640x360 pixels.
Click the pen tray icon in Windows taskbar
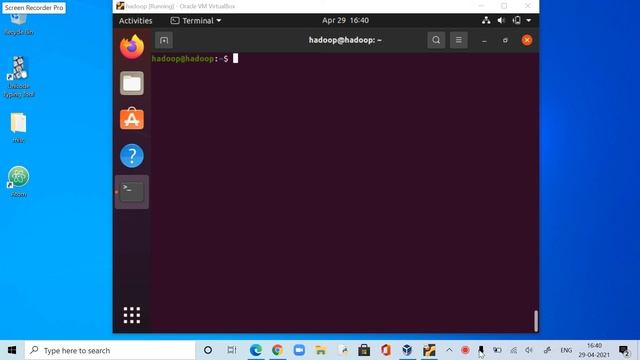pyautogui.click(x=547, y=350)
